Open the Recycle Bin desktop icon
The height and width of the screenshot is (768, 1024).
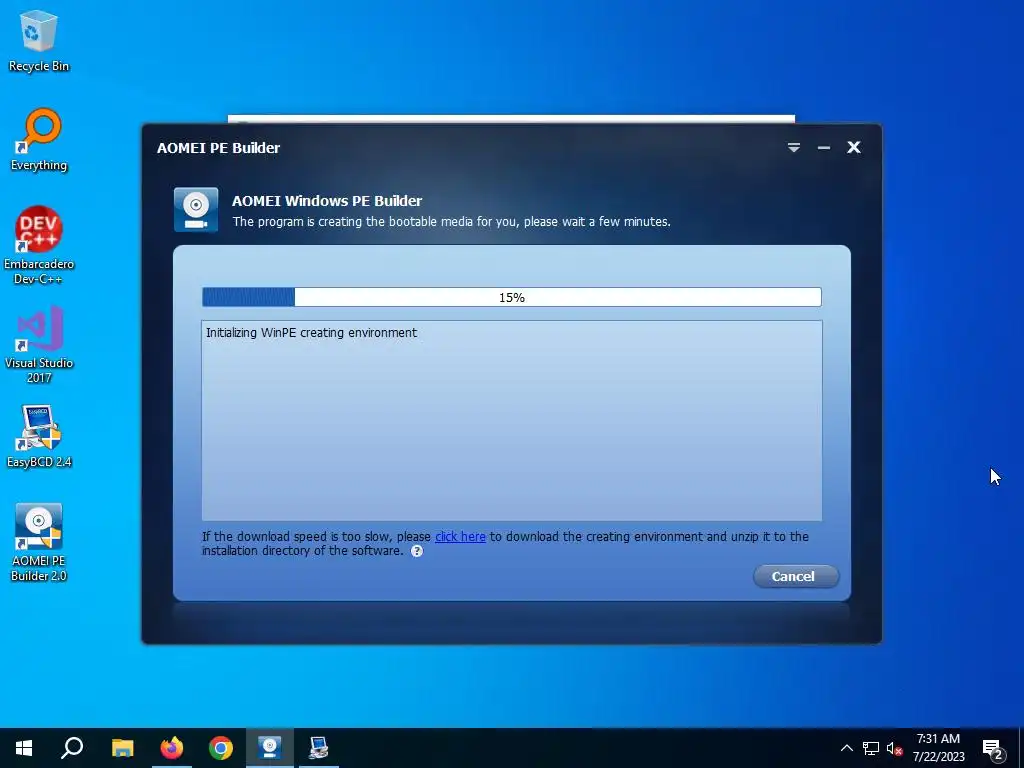point(39,41)
